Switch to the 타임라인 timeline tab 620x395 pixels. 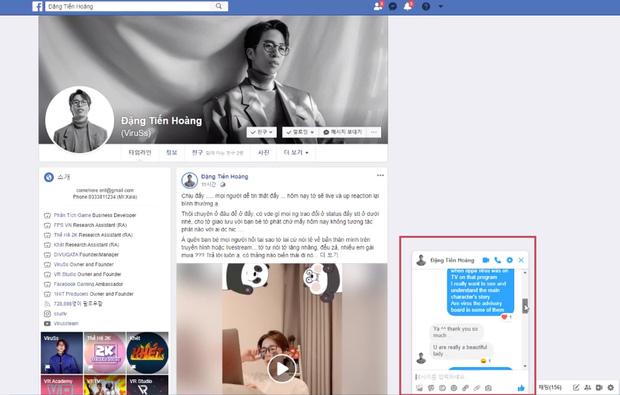coord(140,152)
